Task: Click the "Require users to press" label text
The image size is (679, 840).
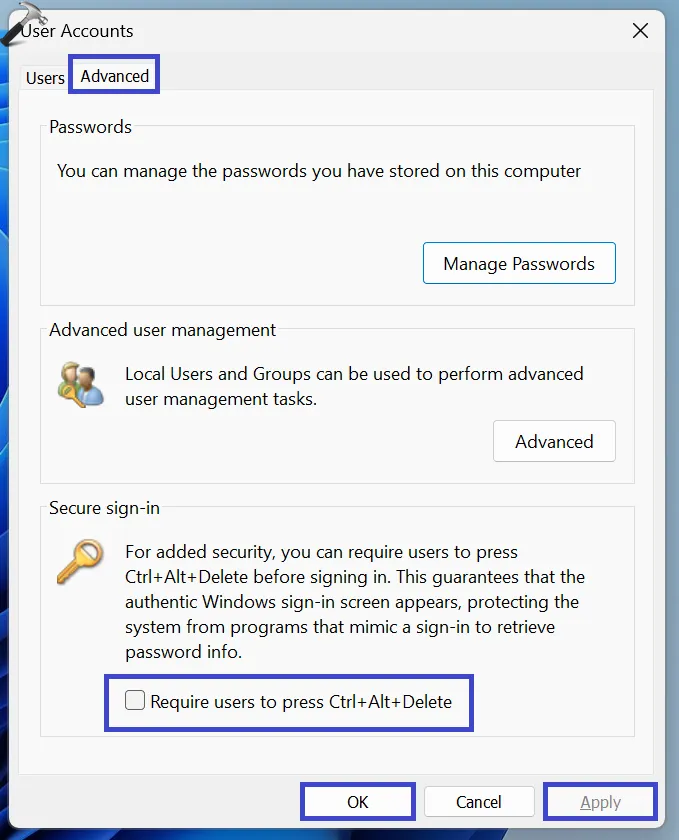Action: point(300,702)
